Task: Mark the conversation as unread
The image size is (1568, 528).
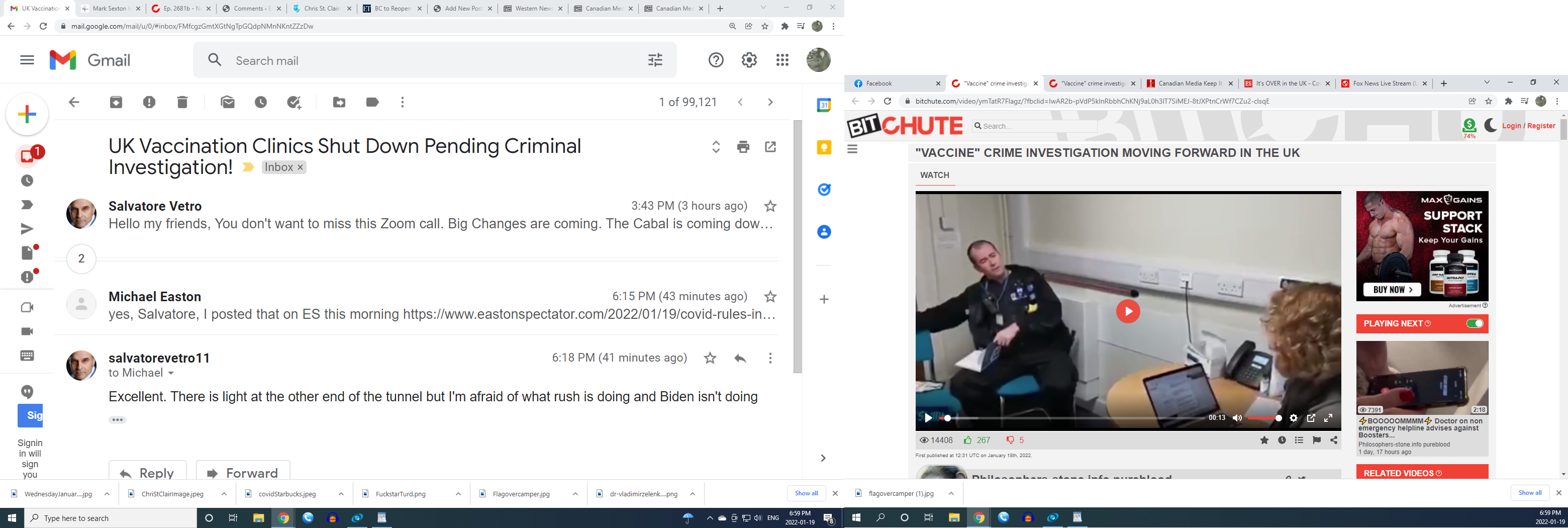Action: coord(228,102)
